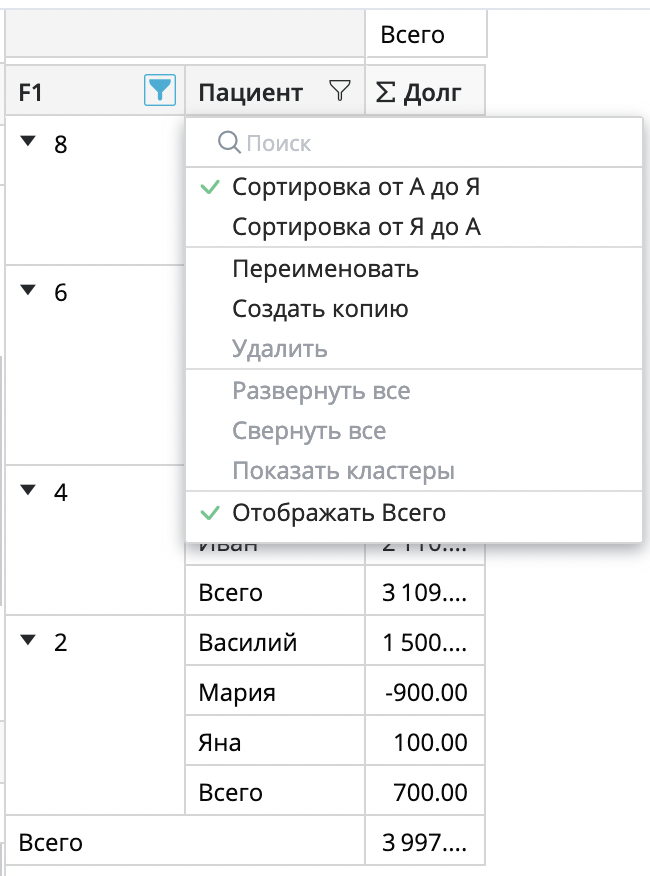Collapse group 4 disclosure triangle
The height and width of the screenshot is (876, 650).
click(x=28, y=490)
